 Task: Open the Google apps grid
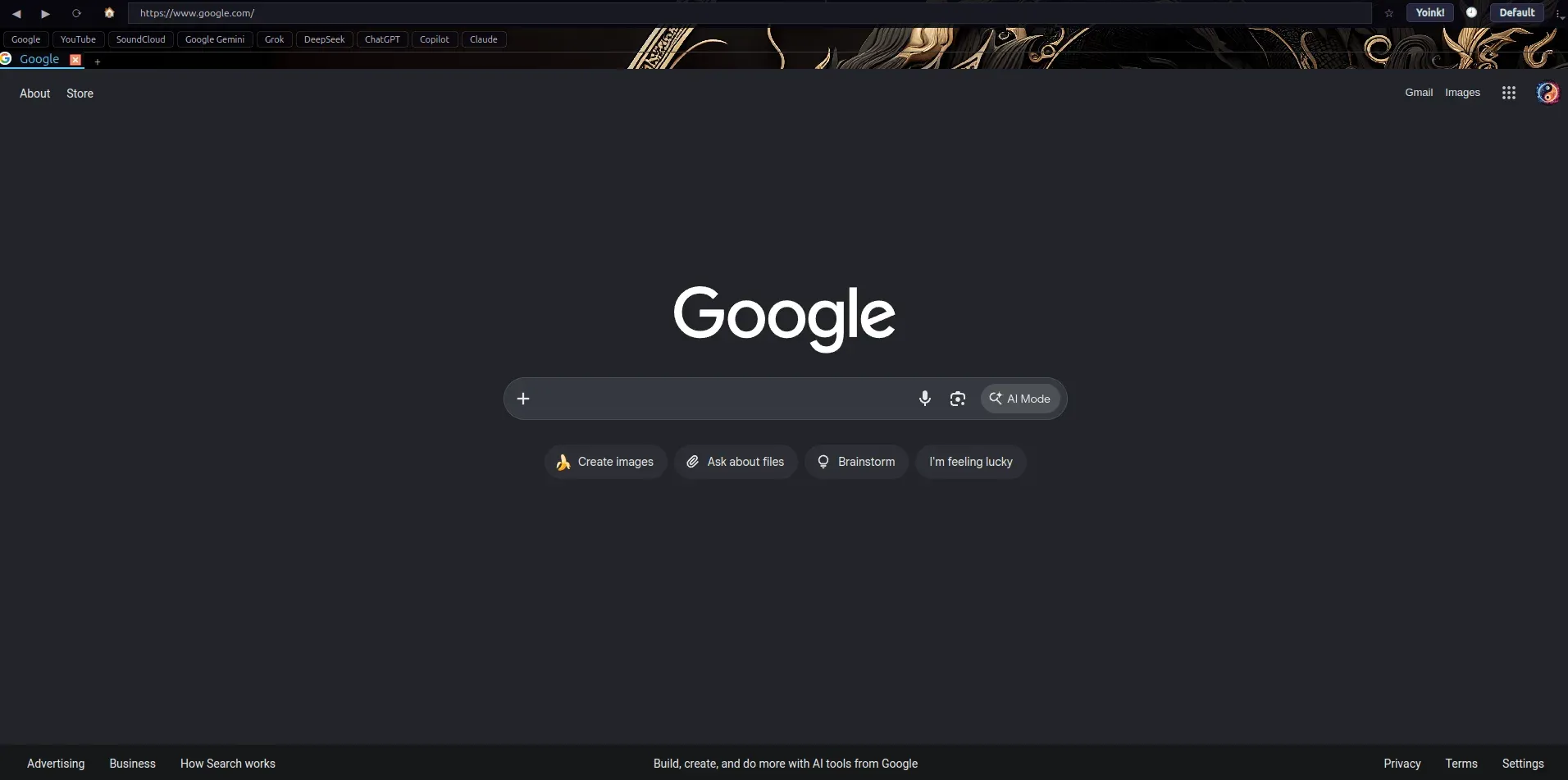coord(1509,93)
